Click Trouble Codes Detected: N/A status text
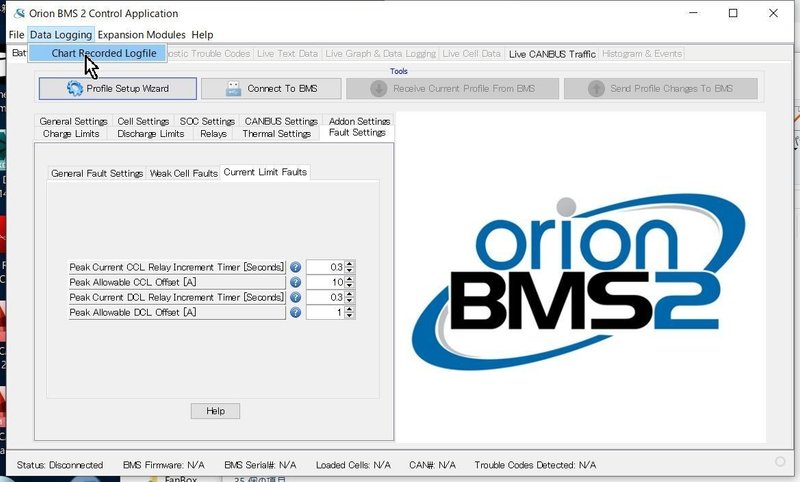The width and height of the screenshot is (800, 482). (x=535, y=465)
